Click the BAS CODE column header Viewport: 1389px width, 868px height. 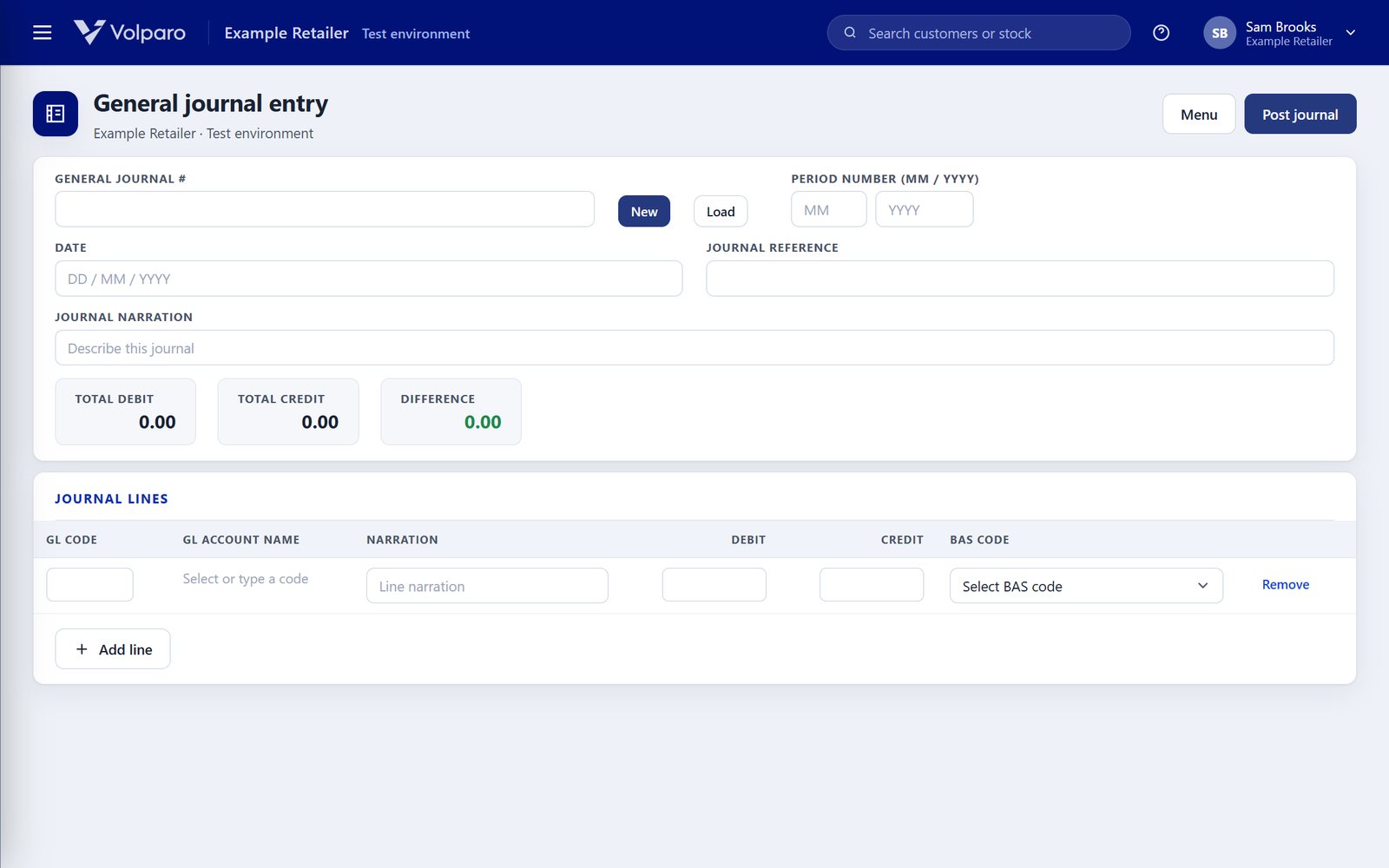pos(979,540)
